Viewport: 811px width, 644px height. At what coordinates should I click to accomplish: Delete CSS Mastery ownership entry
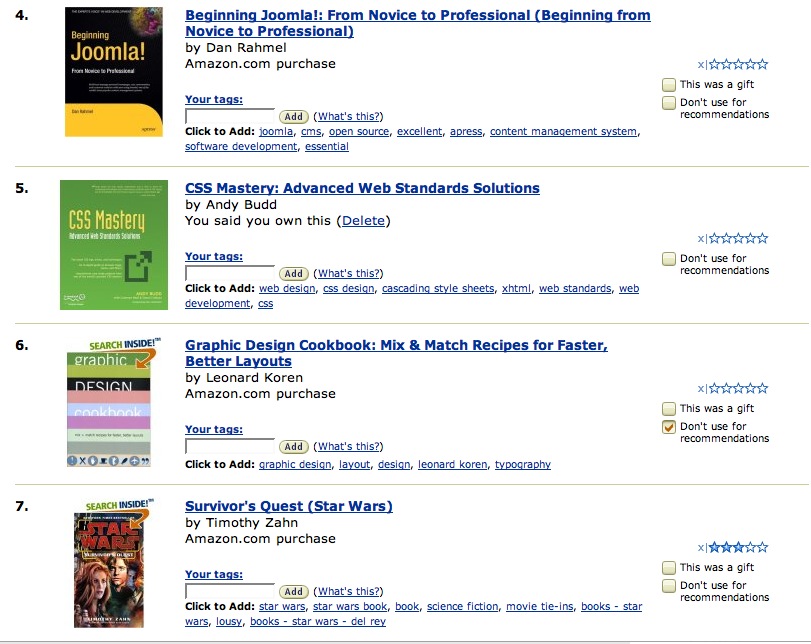click(363, 221)
